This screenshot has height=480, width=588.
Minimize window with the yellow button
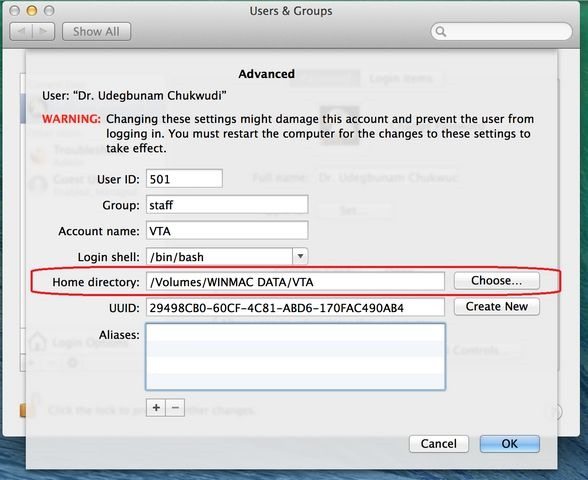32,10
